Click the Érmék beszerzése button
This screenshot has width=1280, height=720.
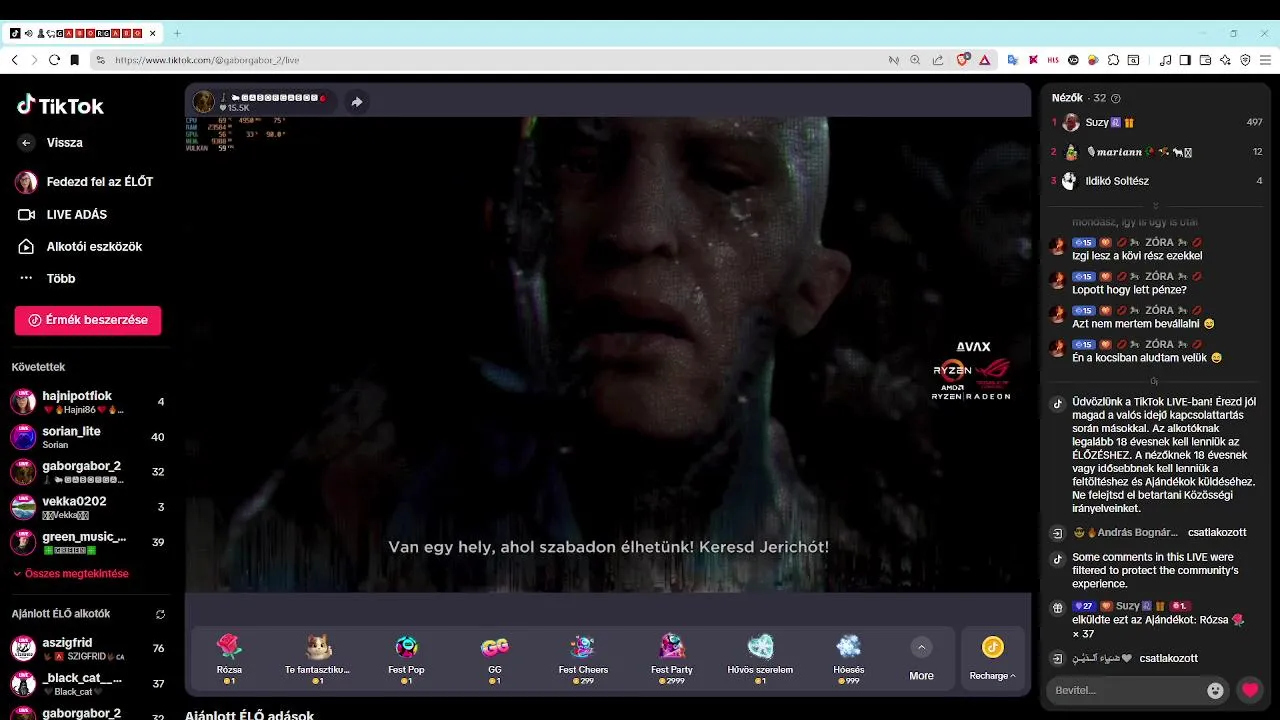tap(88, 320)
